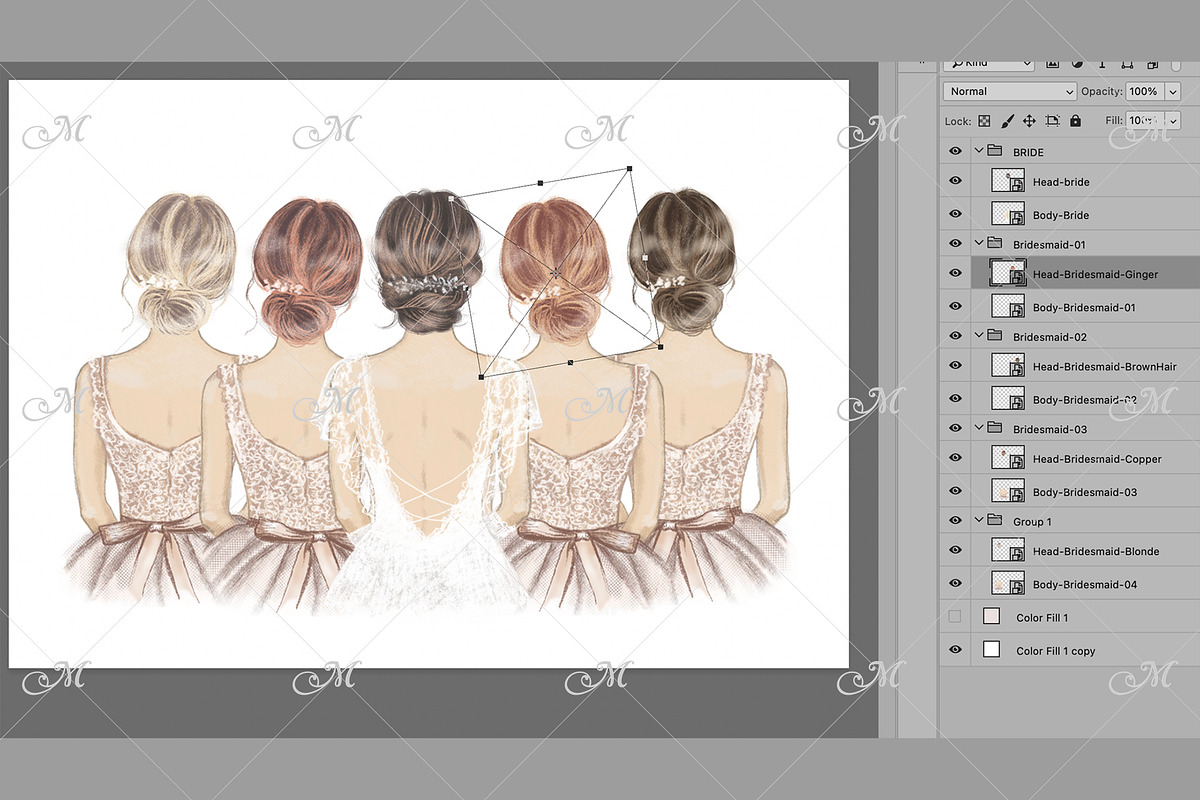Hide the Body-Bridesmaid-04 layer
1200x800 pixels.
[x=955, y=583]
